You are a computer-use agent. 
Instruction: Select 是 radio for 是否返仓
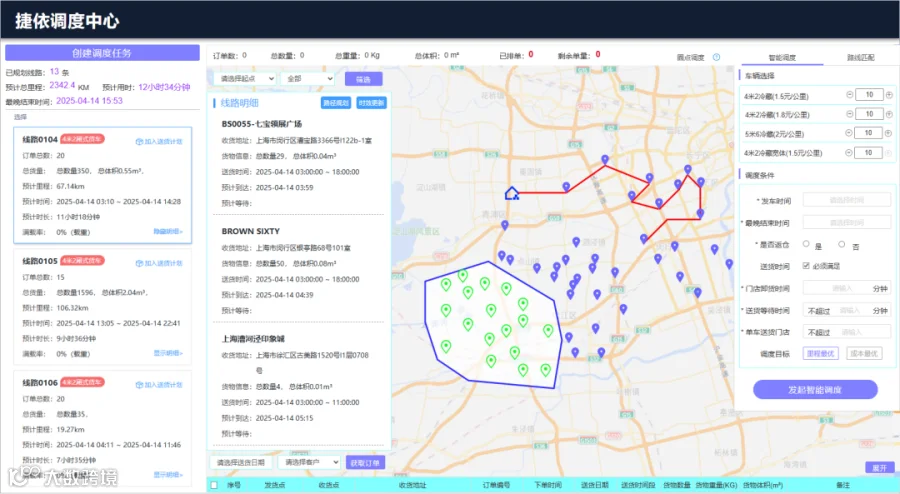[x=806, y=244]
